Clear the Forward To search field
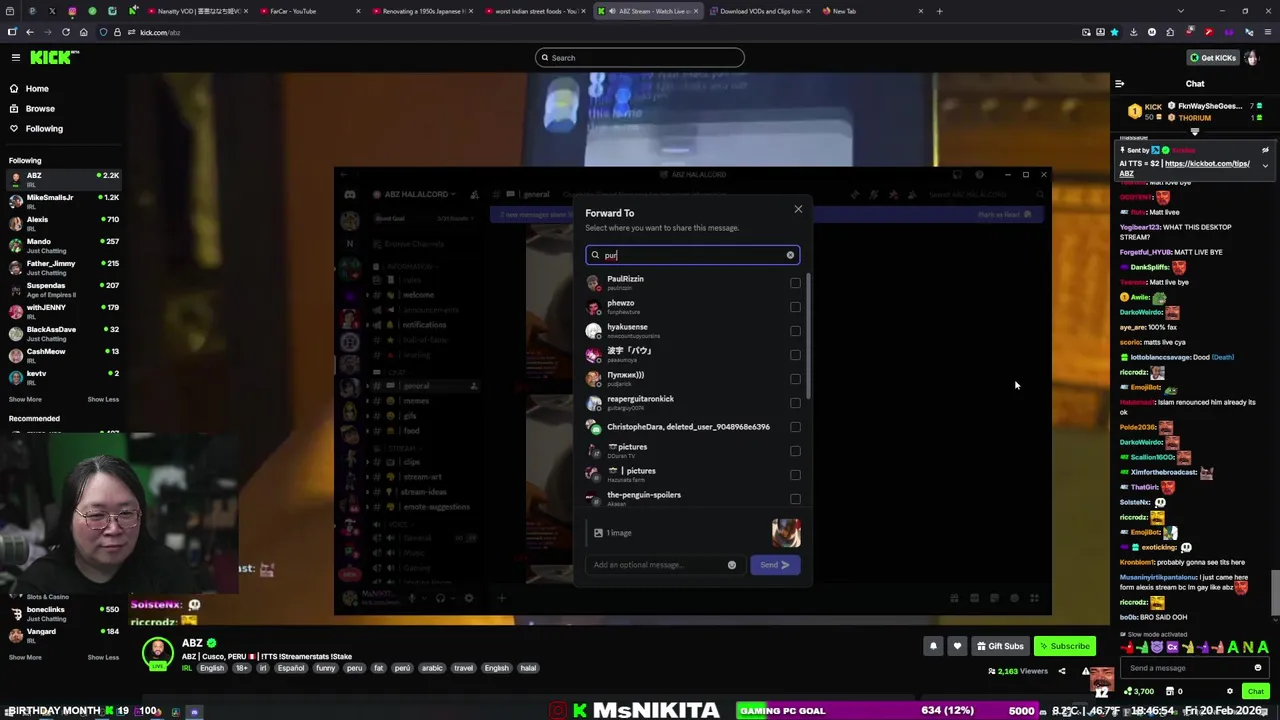This screenshot has height=720, width=1280. pyautogui.click(x=790, y=255)
